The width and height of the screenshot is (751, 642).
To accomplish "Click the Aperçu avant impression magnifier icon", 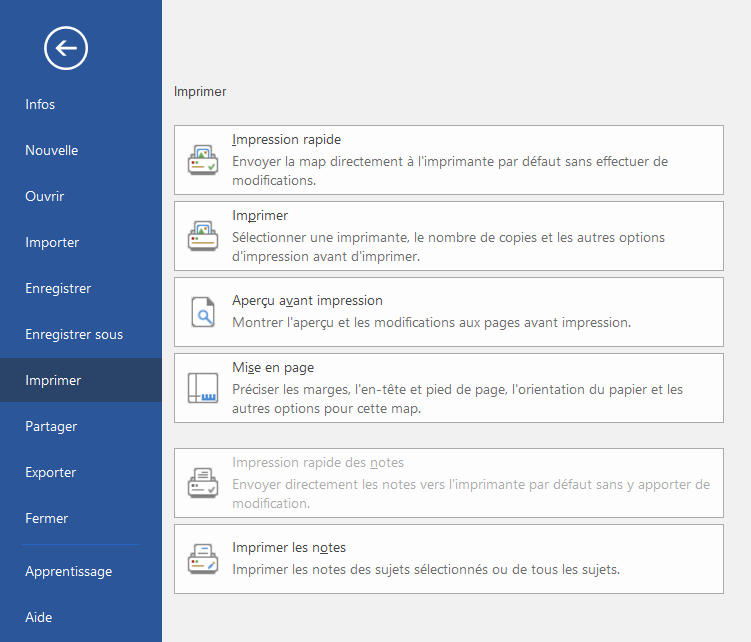I will (x=203, y=313).
